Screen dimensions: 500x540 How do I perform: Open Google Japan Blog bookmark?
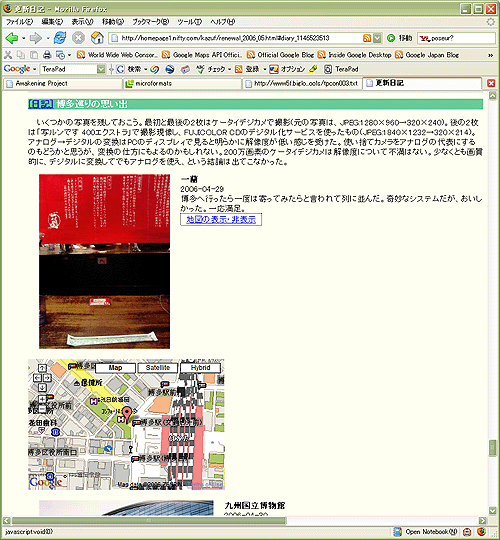click(x=427, y=55)
